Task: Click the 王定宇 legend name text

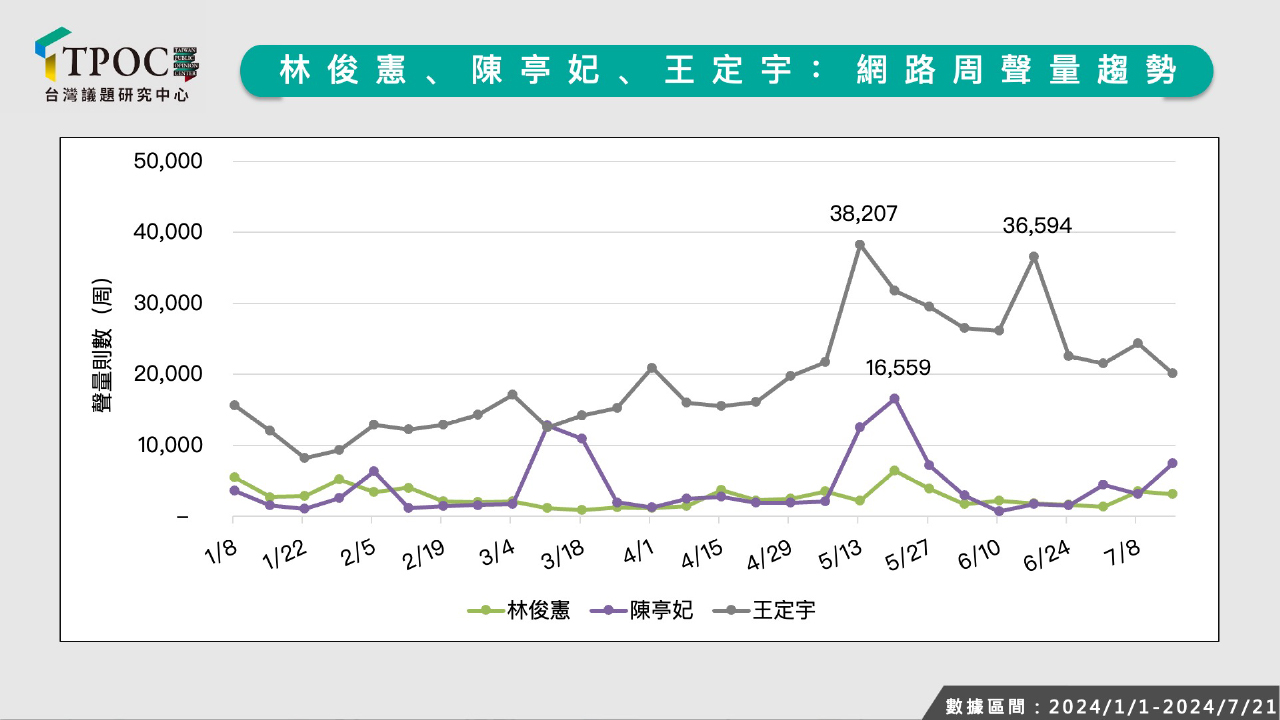Action: pos(784,610)
